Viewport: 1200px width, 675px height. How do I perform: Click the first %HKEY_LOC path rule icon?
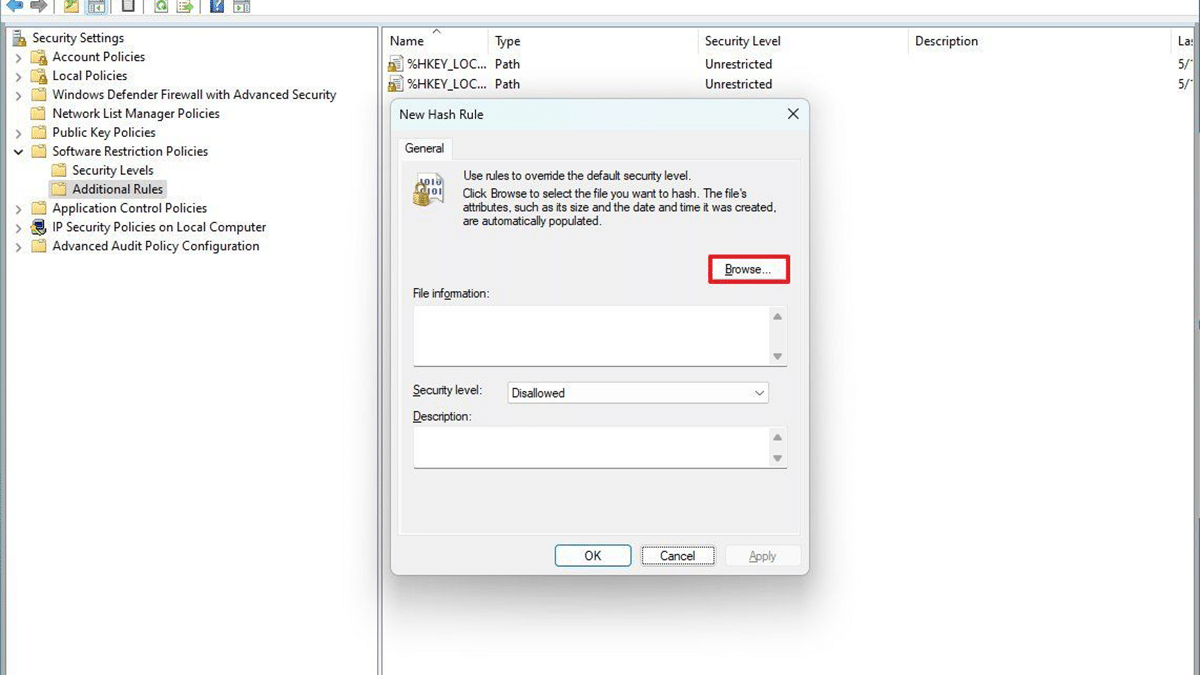point(396,64)
